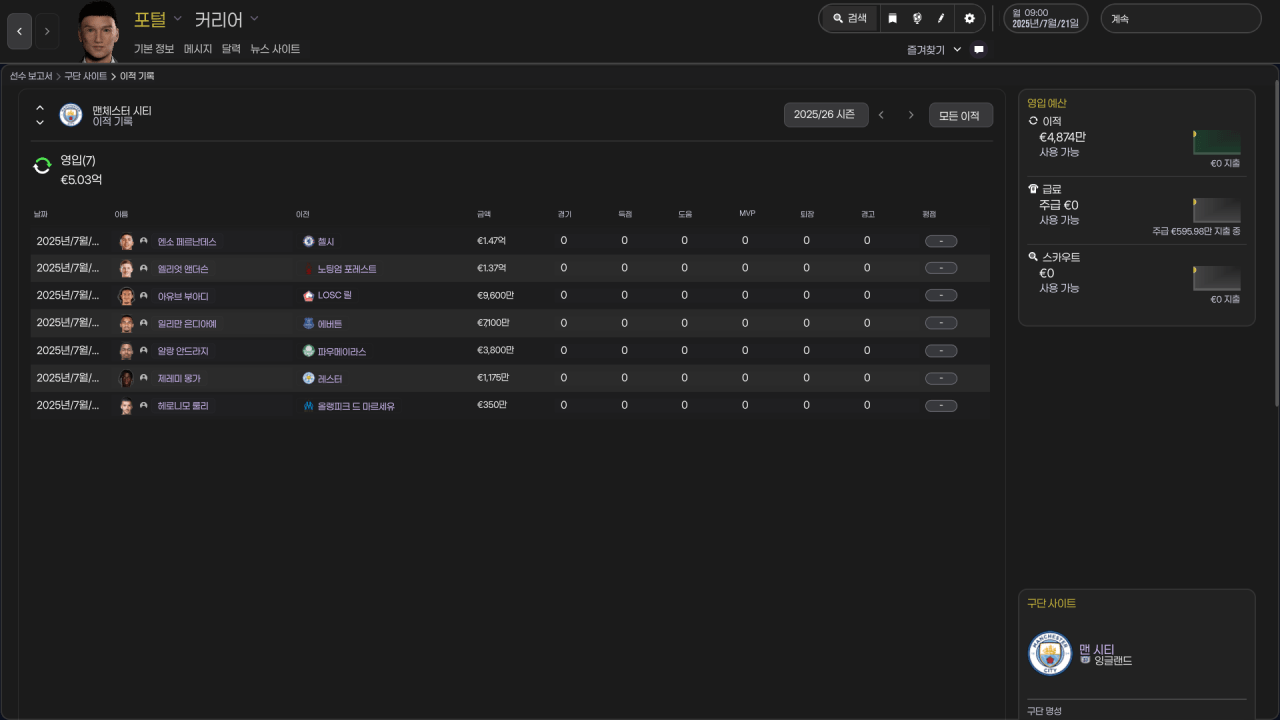Open the 2025/26 시즌 season selector
This screenshot has height=720, width=1280.
pyautogui.click(x=825, y=115)
